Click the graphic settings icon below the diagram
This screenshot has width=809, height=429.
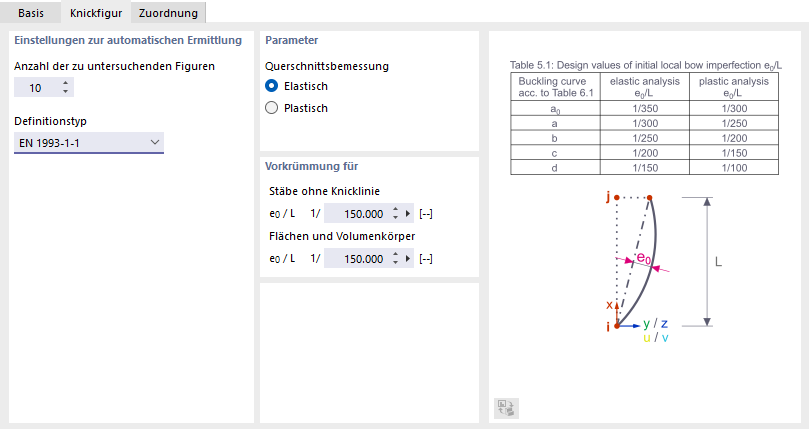[506, 408]
